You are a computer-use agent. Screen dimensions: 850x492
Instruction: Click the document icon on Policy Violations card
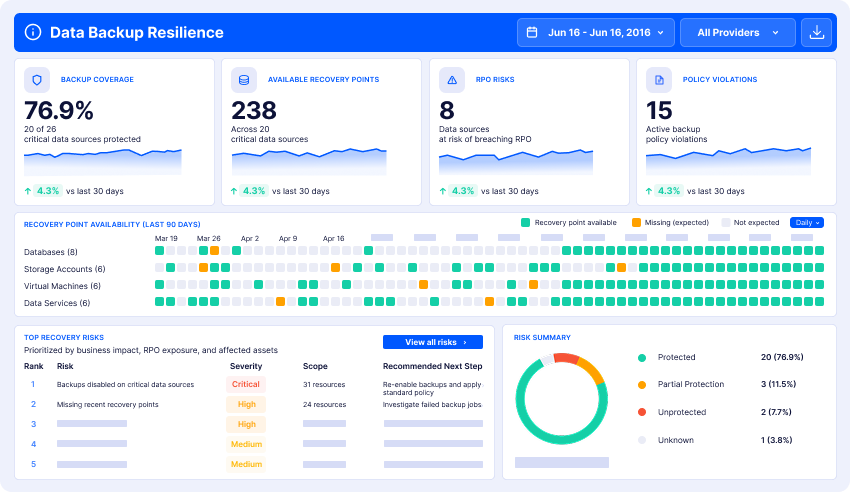point(659,80)
